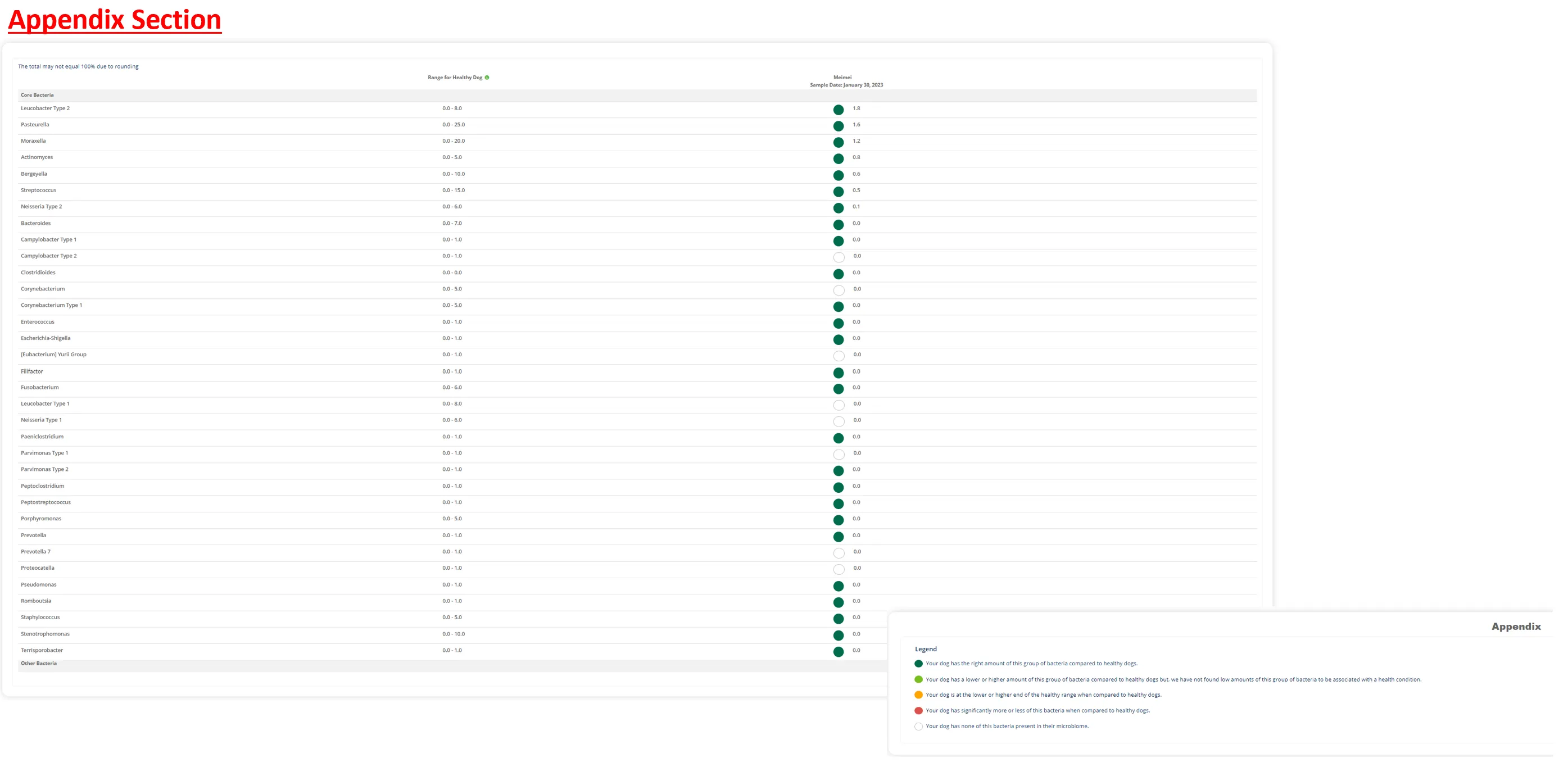The height and width of the screenshot is (767, 1568).
Task: Click the Terrisporobacter green status dot
Action: point(838,651)
